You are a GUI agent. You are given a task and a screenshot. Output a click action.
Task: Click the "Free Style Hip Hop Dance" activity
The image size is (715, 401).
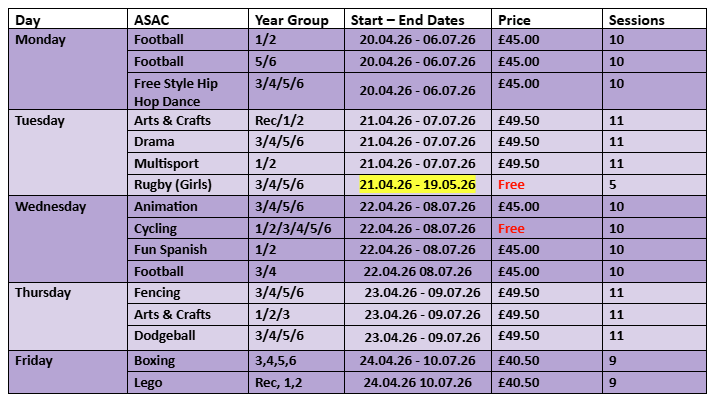tap(176, 92)
